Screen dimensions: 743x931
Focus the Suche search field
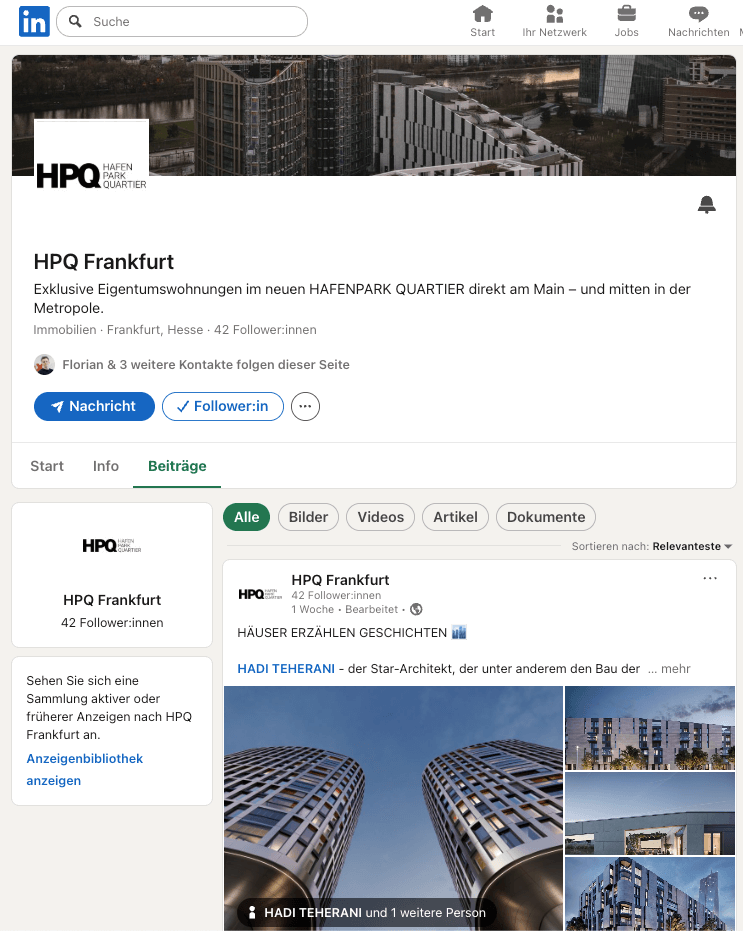182,21
